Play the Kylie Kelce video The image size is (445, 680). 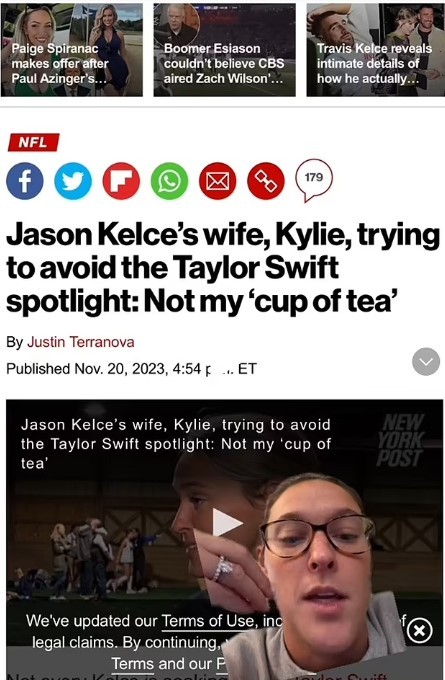226,523
